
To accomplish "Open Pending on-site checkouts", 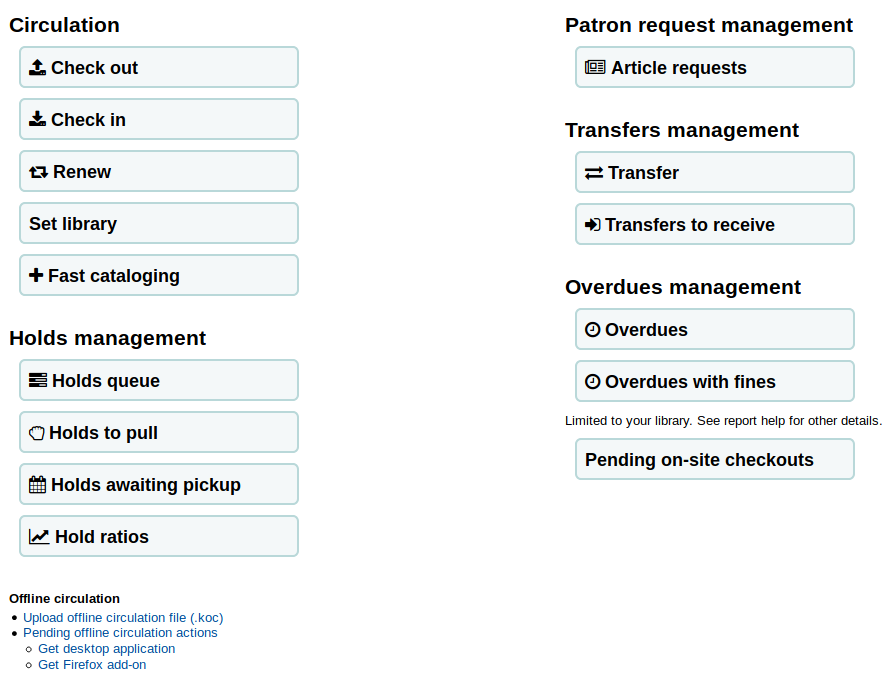I will tap(715, 460).
